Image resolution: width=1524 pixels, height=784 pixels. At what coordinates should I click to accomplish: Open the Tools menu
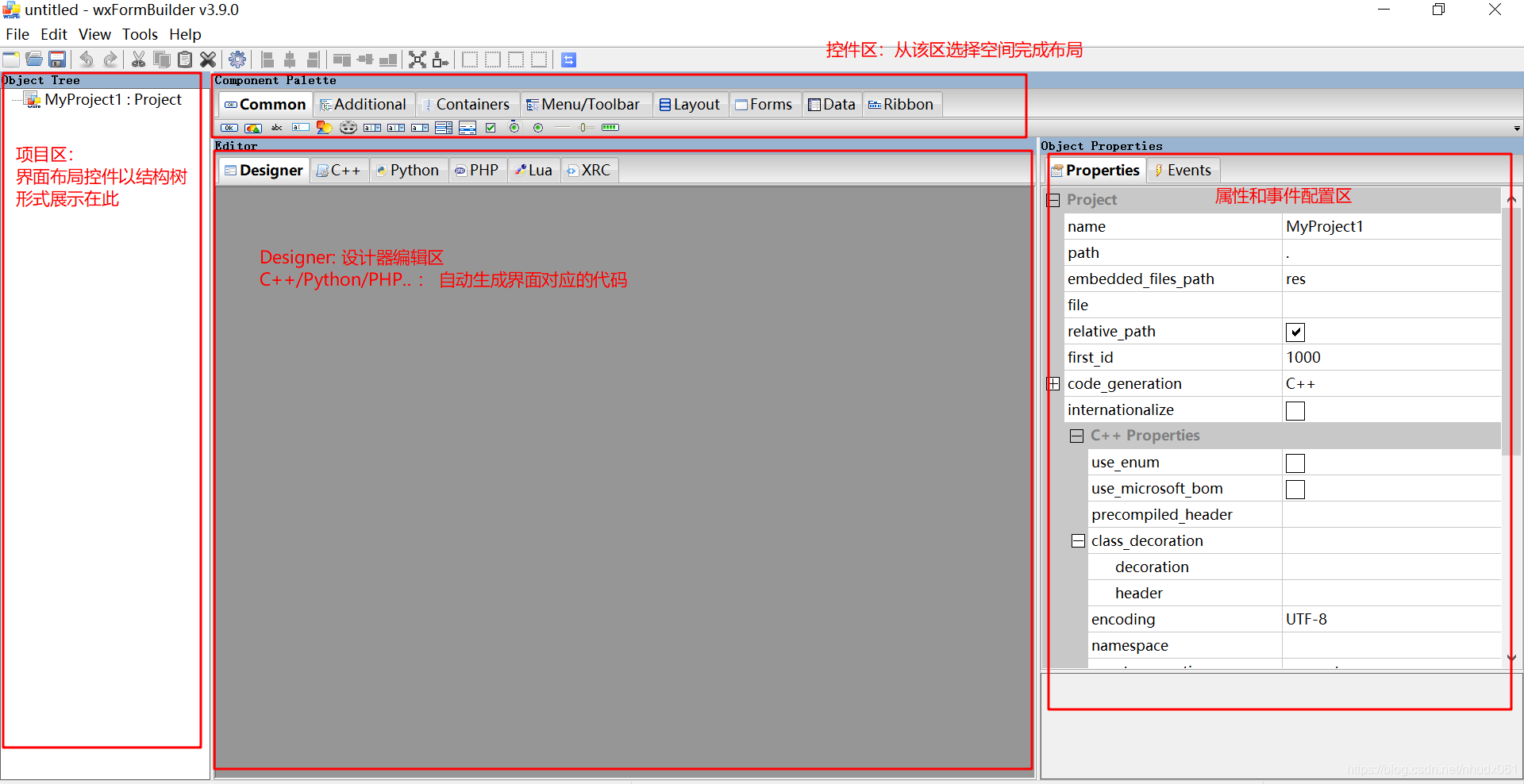click(140, 34)
